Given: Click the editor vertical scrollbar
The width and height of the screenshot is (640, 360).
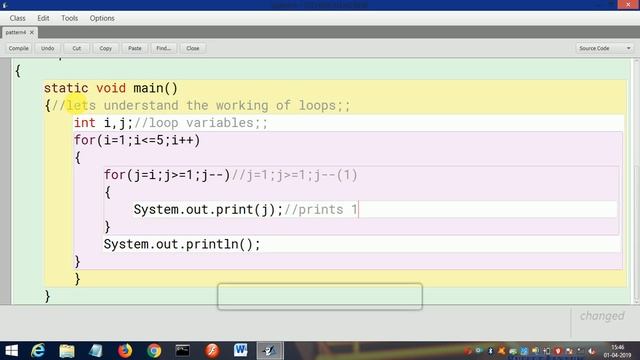Looking at the screenshot, I should click(636, 181).
